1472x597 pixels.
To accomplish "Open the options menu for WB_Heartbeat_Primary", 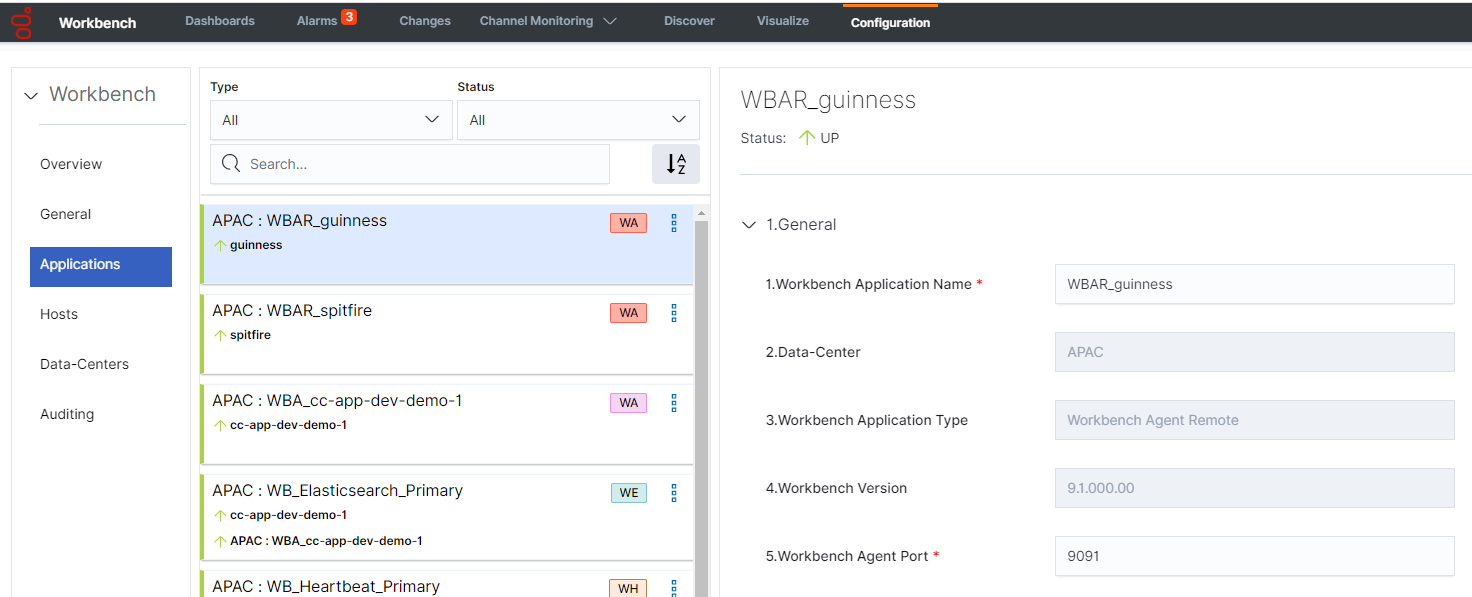I will (673, 585).
